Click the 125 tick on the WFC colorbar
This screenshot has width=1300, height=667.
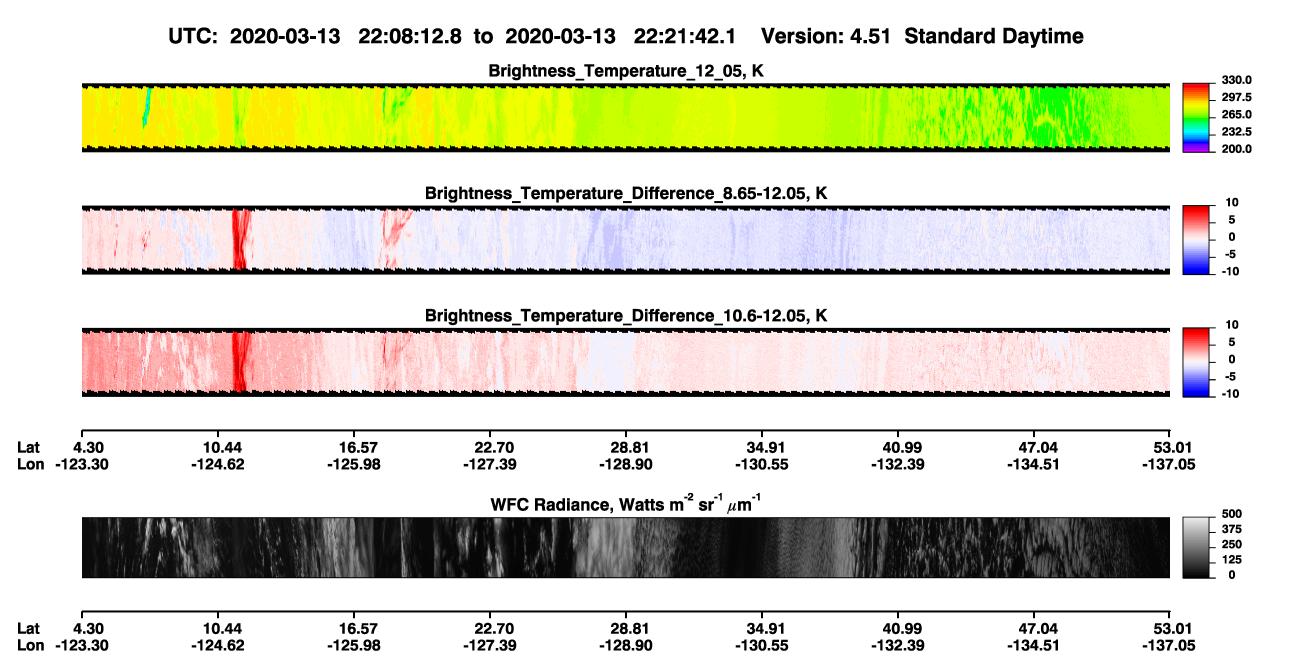click(1232, 559)
